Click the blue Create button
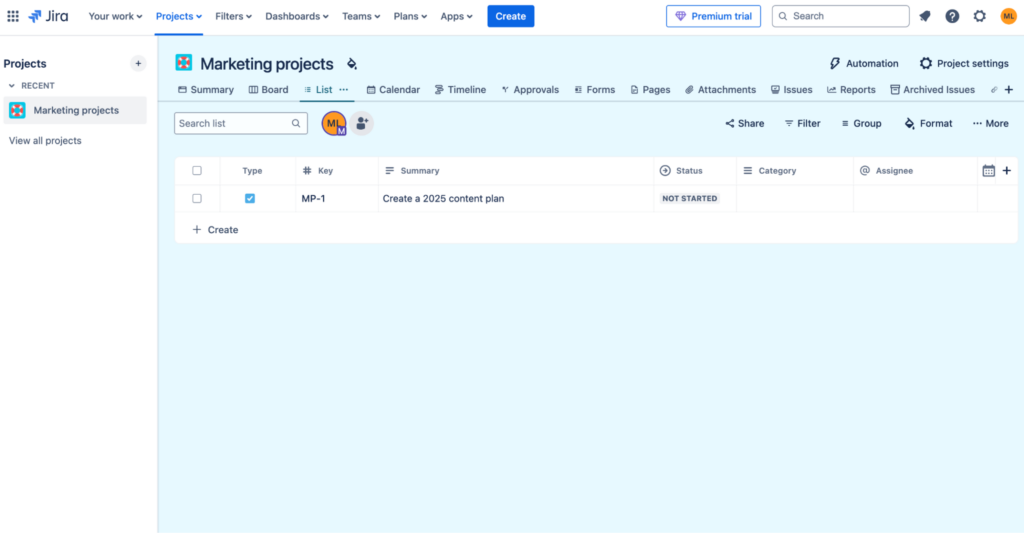The width and height of the screenshot is (1024, 533). point(511,16)
